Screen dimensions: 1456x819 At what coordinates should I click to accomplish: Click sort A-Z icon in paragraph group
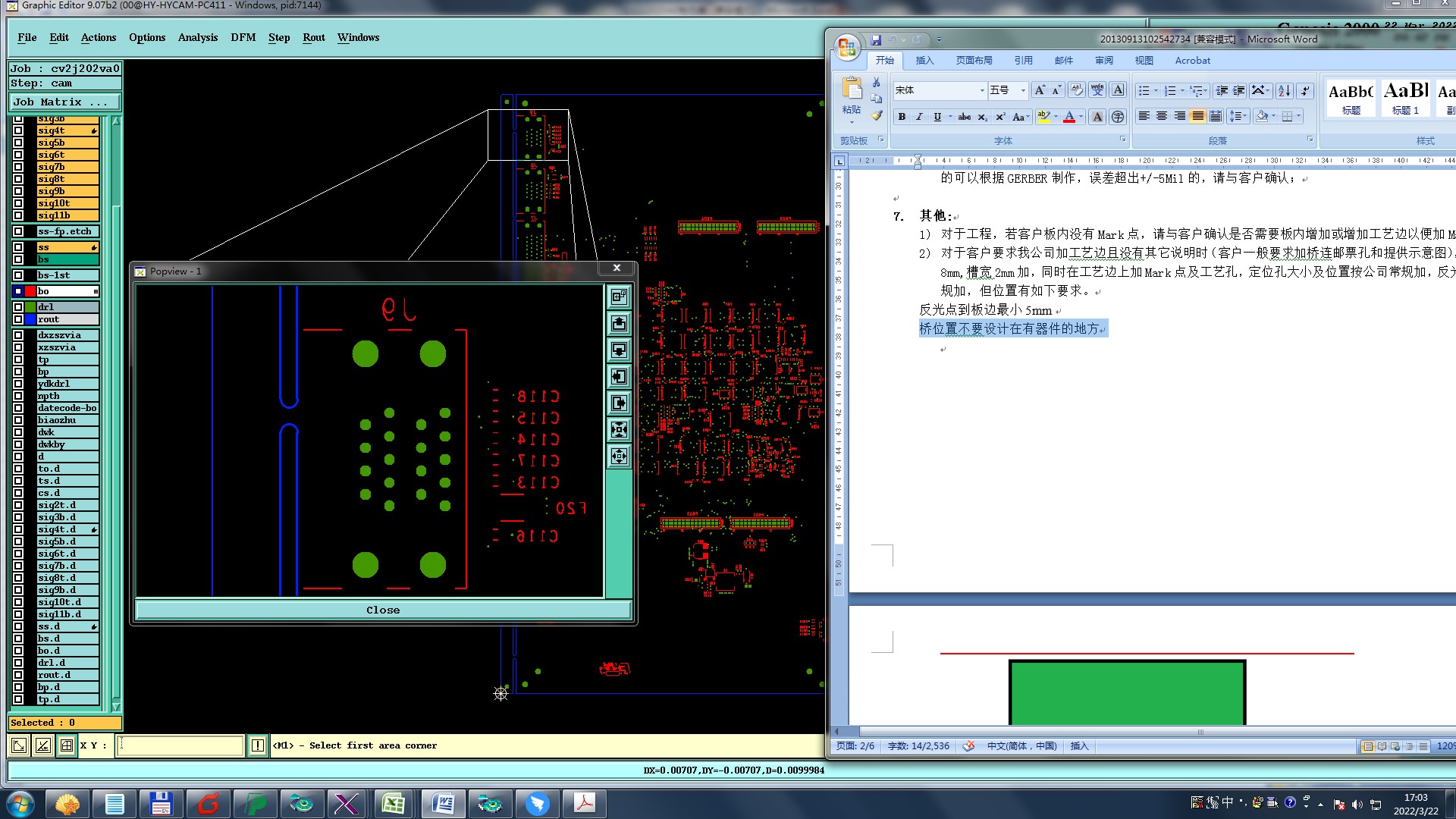click(1284, 91)
